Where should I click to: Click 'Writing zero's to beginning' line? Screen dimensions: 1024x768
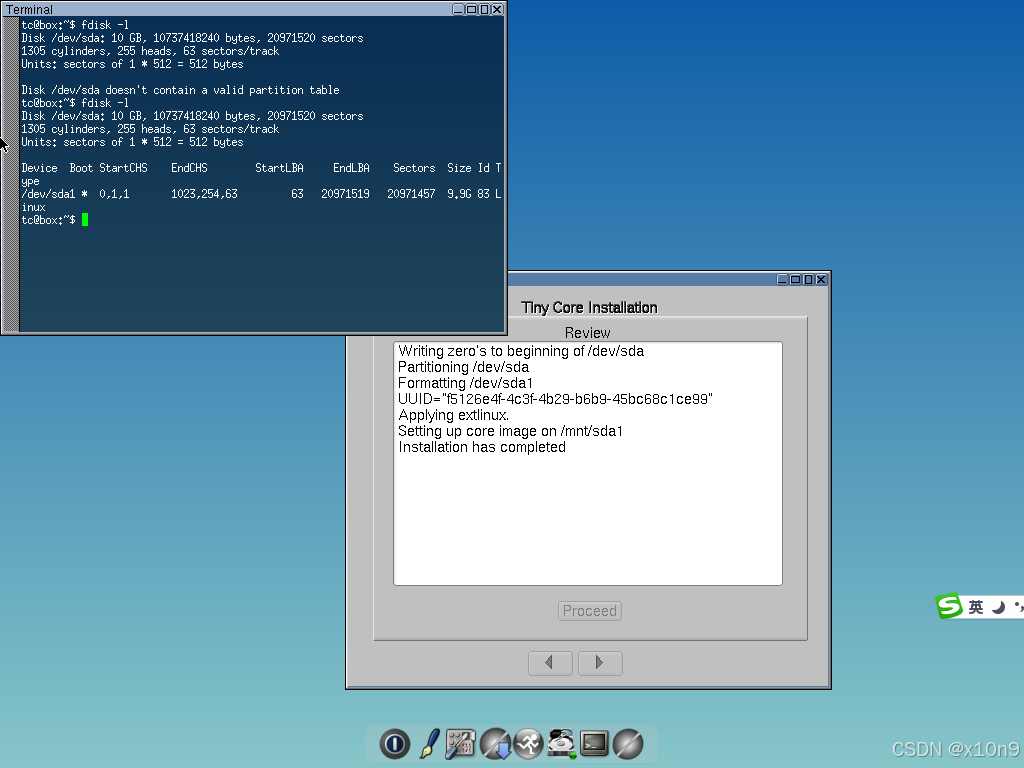520,351
